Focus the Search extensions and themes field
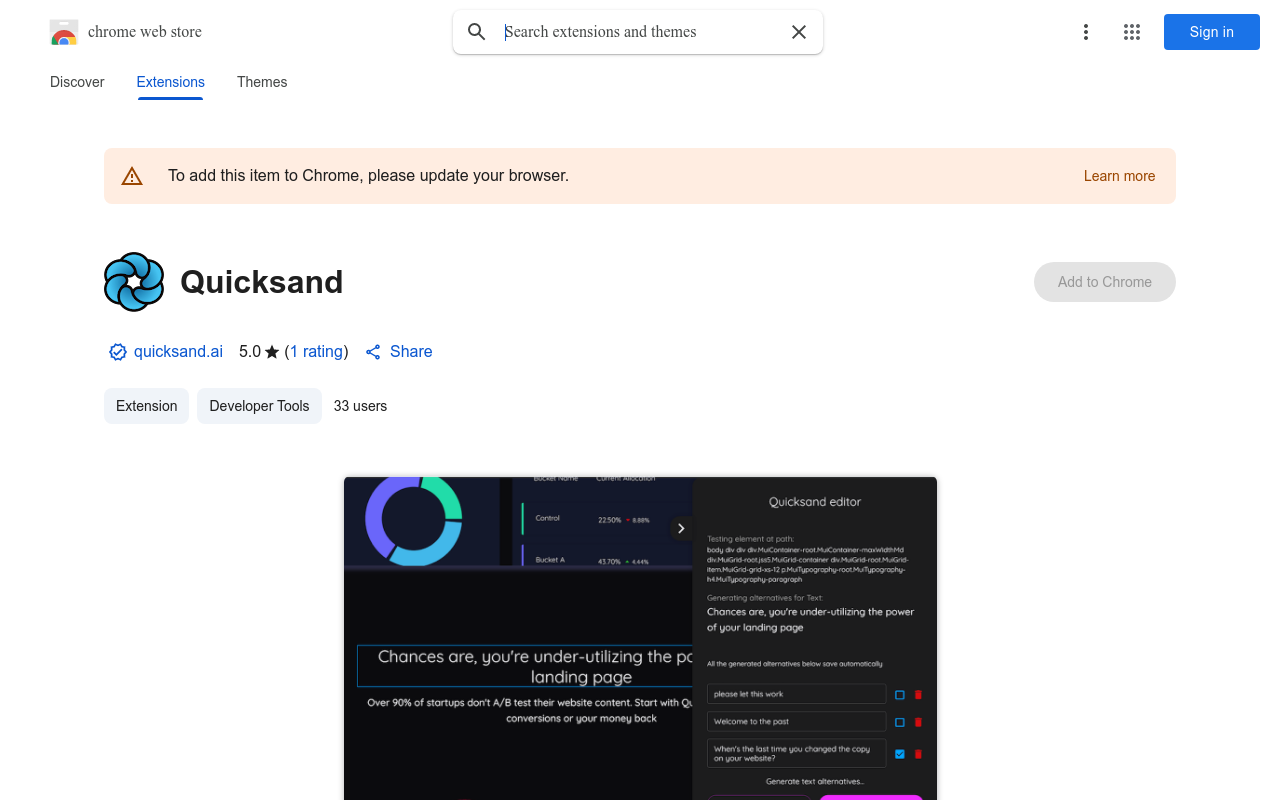The image size is (1280, 800). coord(640,32)
